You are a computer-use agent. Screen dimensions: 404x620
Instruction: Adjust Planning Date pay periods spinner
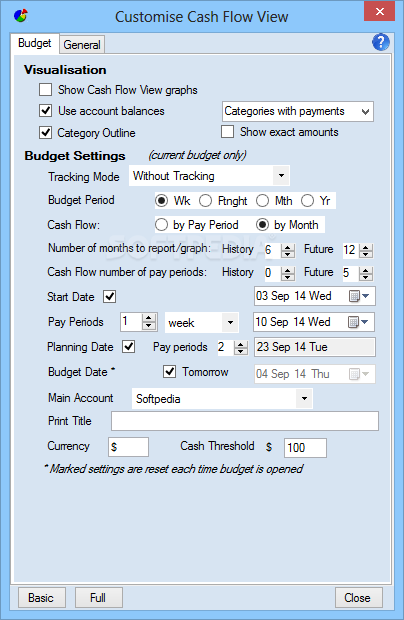coord(240,348)
